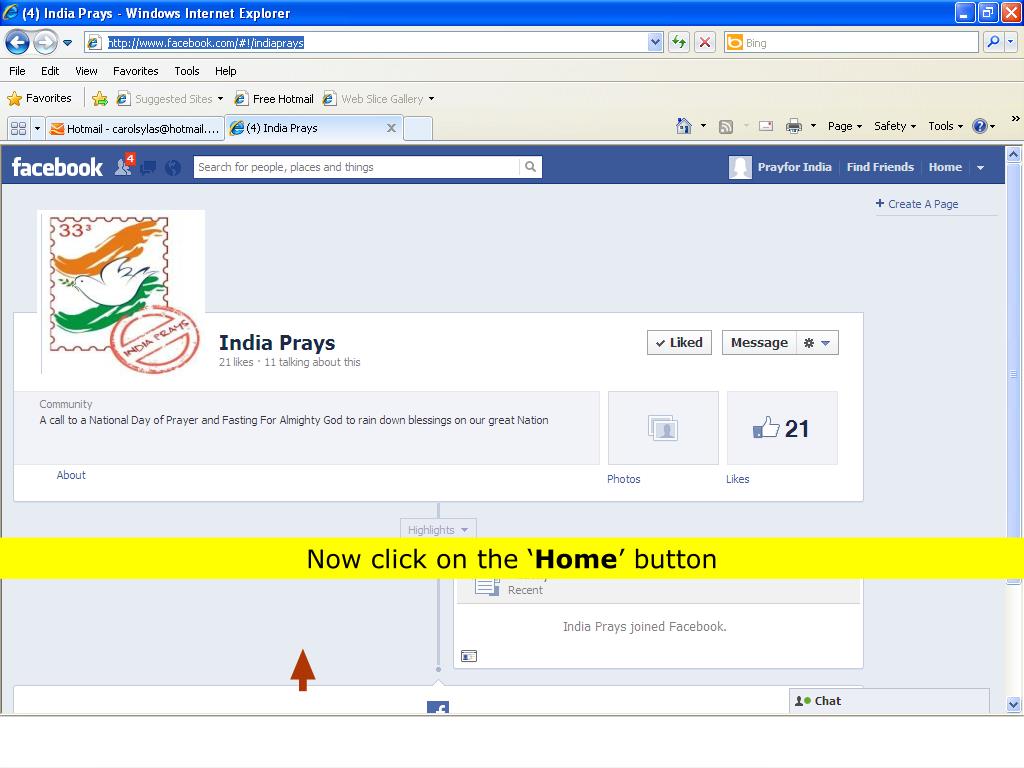
Task: Go forward with the browser Forward arrow
Action: click(45, 43)
